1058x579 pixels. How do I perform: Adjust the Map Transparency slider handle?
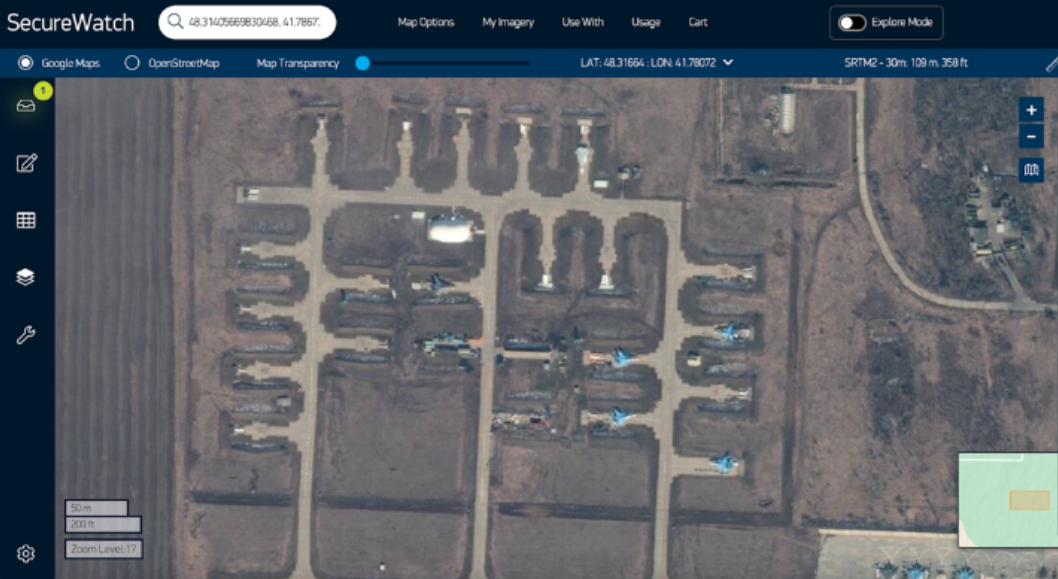[363, 63]
